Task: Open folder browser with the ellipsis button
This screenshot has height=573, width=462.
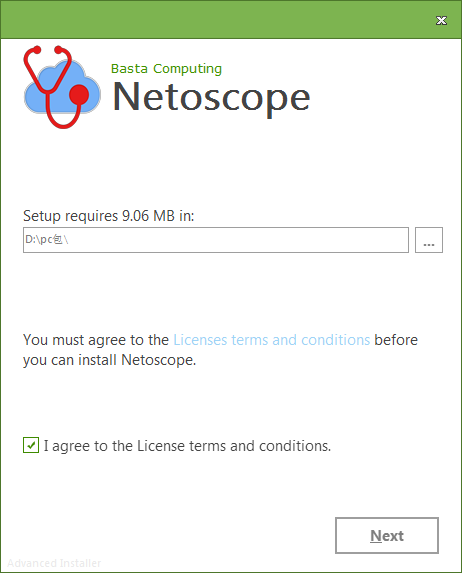Action: 429,240
